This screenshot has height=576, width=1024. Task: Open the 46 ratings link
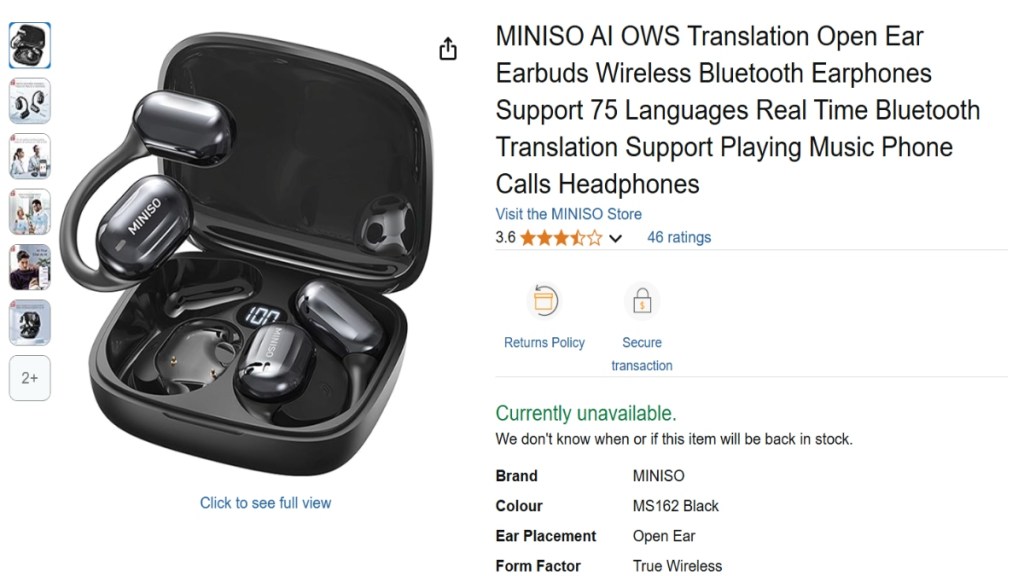point(679,238)
